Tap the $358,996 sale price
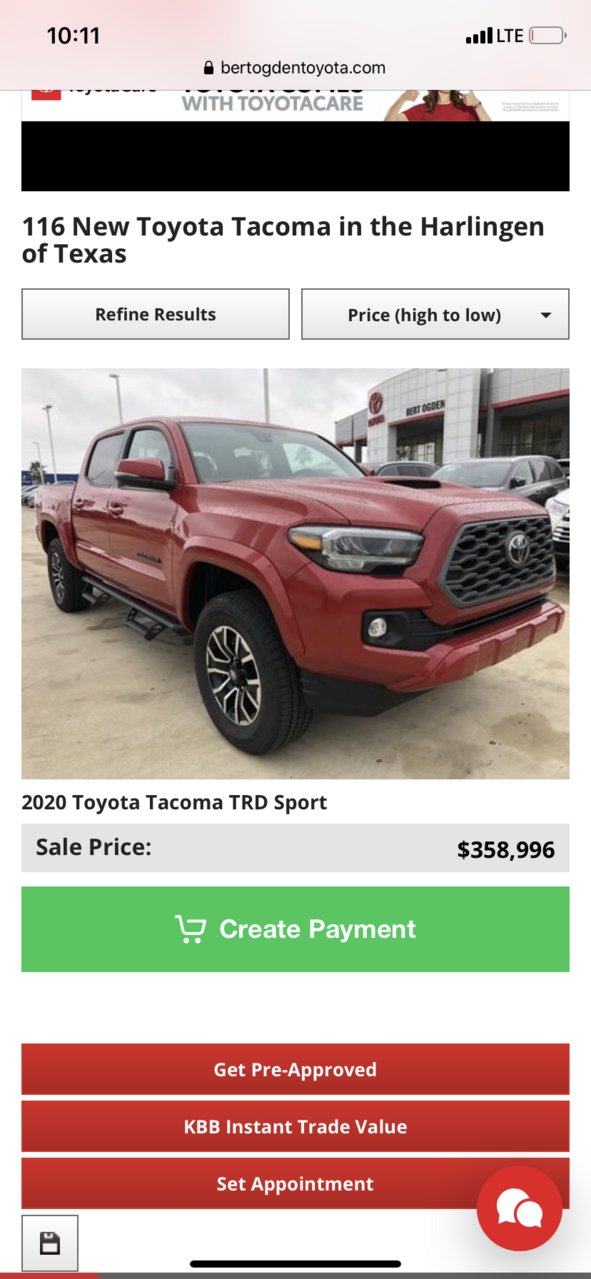The image size is (591, 1279). click(506, 850)
